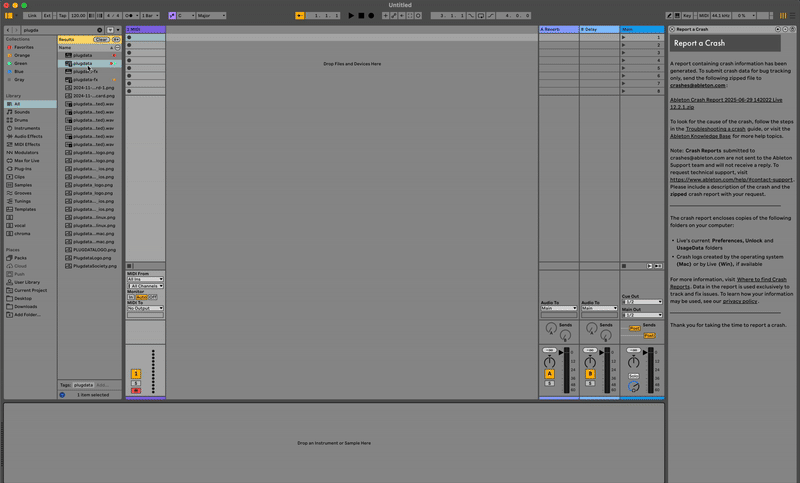Open Cue Out dropdown
The image size is (800, 483).
pos(642,302)
